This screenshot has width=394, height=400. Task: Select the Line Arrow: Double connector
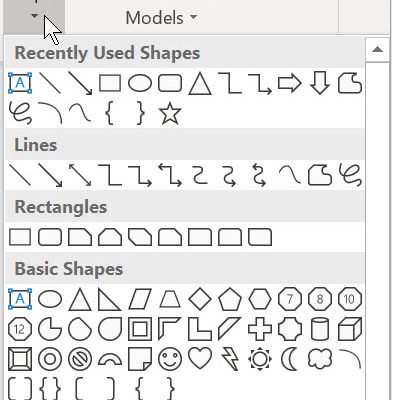pyautogui.click(x=80, y=175)
